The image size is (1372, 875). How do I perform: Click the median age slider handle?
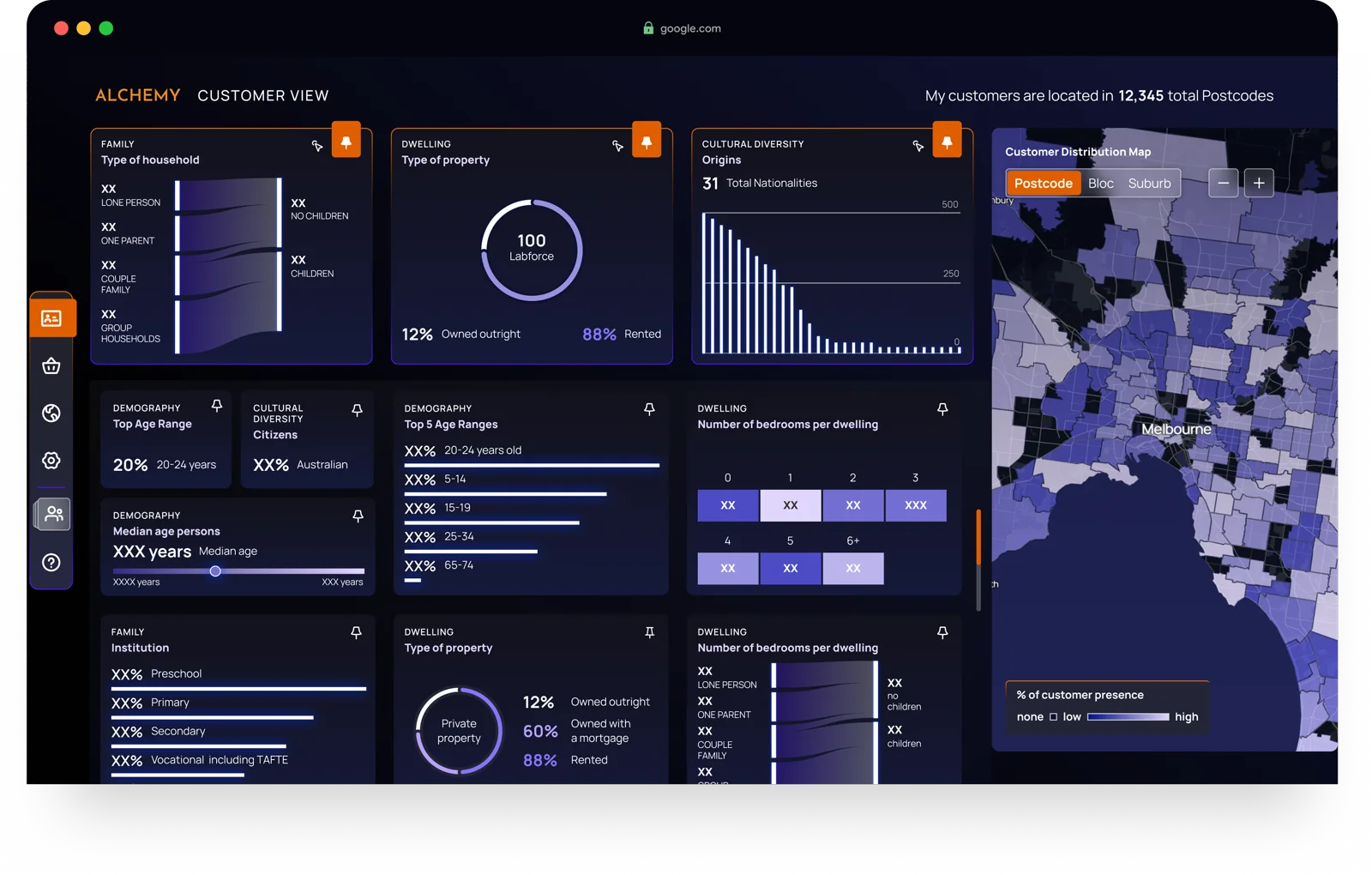(x=215, y=571)
